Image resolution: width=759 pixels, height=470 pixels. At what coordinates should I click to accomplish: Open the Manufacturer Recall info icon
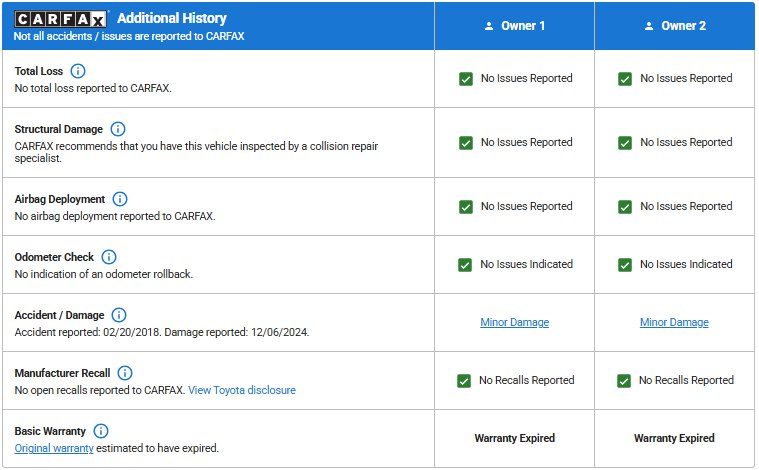coord(125,373)
